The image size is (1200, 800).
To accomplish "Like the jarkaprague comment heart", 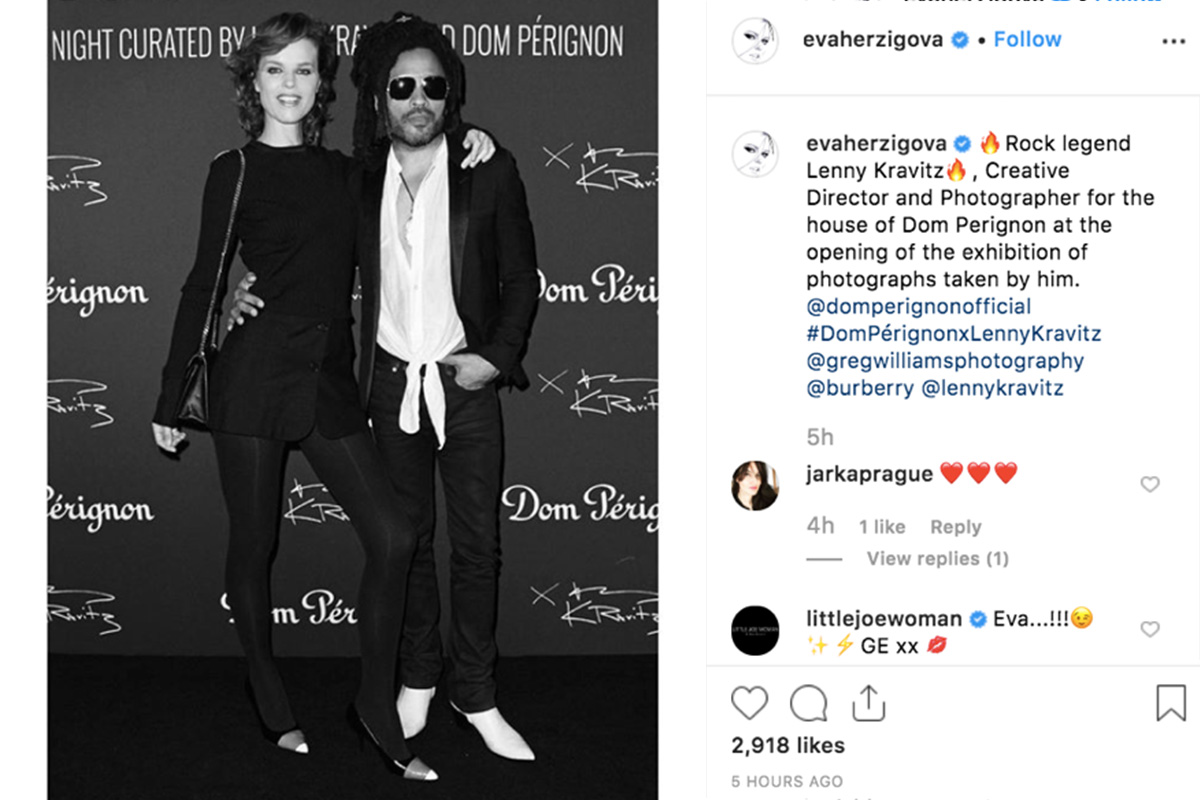I will point(1150,484).
